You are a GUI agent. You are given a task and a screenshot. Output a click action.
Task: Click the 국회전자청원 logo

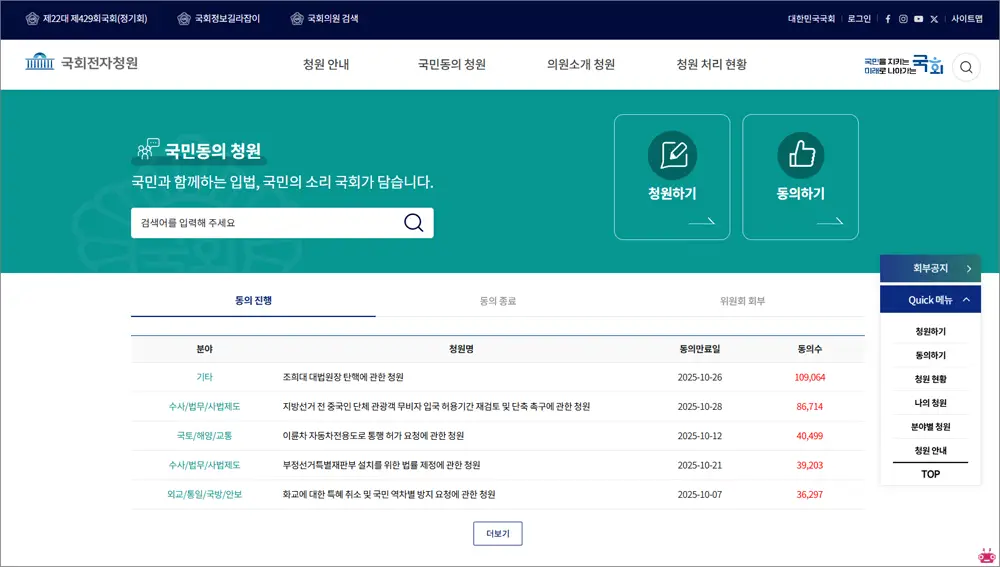pyautogui.click(x=82, y=63)
